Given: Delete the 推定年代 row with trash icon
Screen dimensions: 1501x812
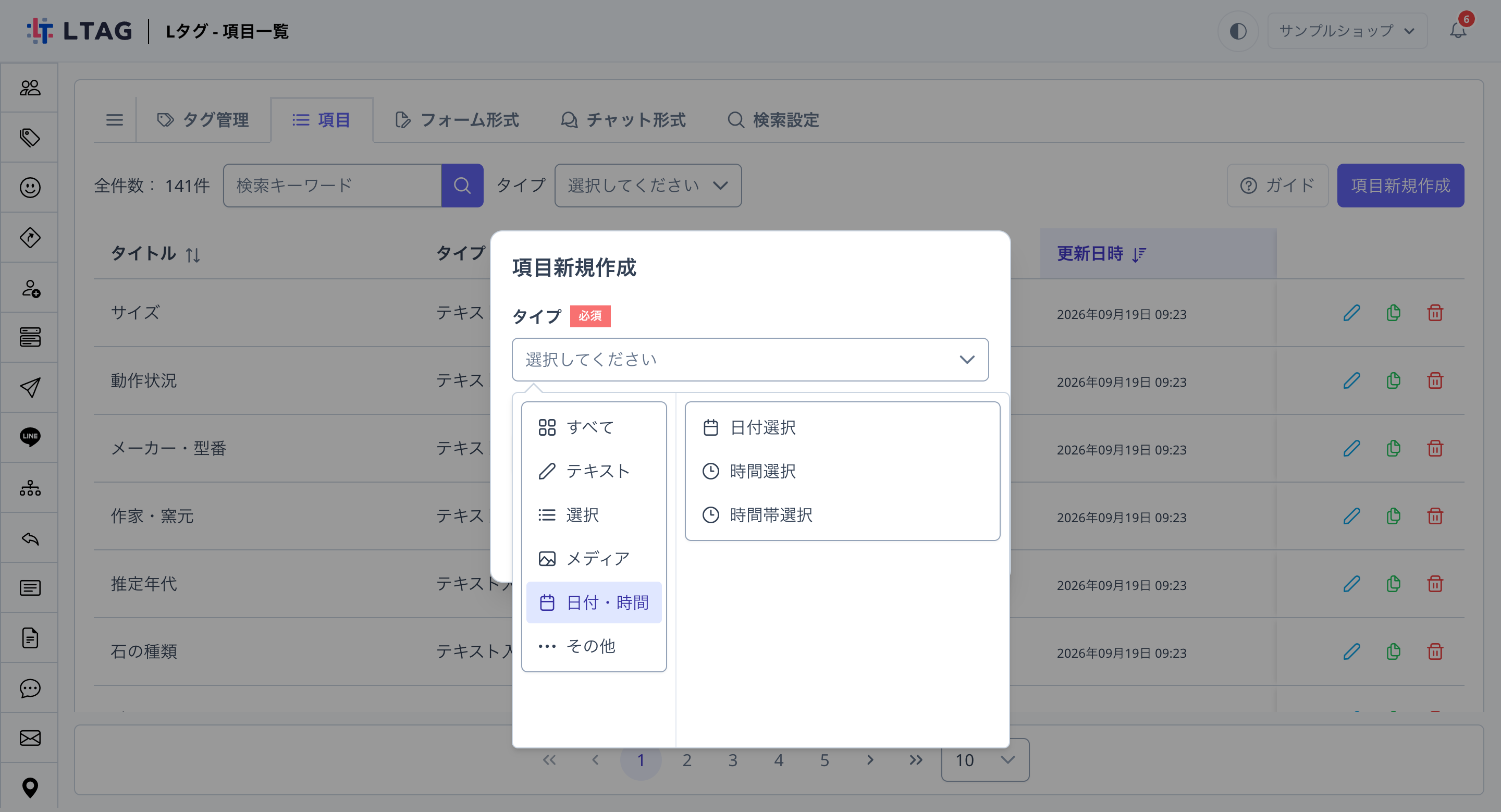Looking at the screenshot, I should point(1435,584).
